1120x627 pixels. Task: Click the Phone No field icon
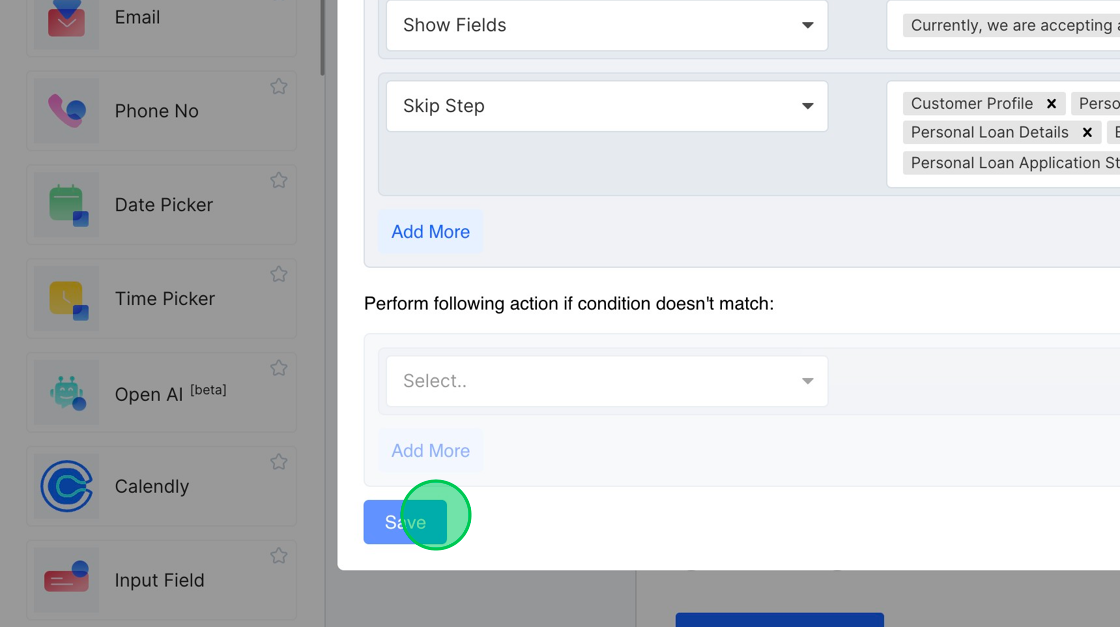point(66,111)
